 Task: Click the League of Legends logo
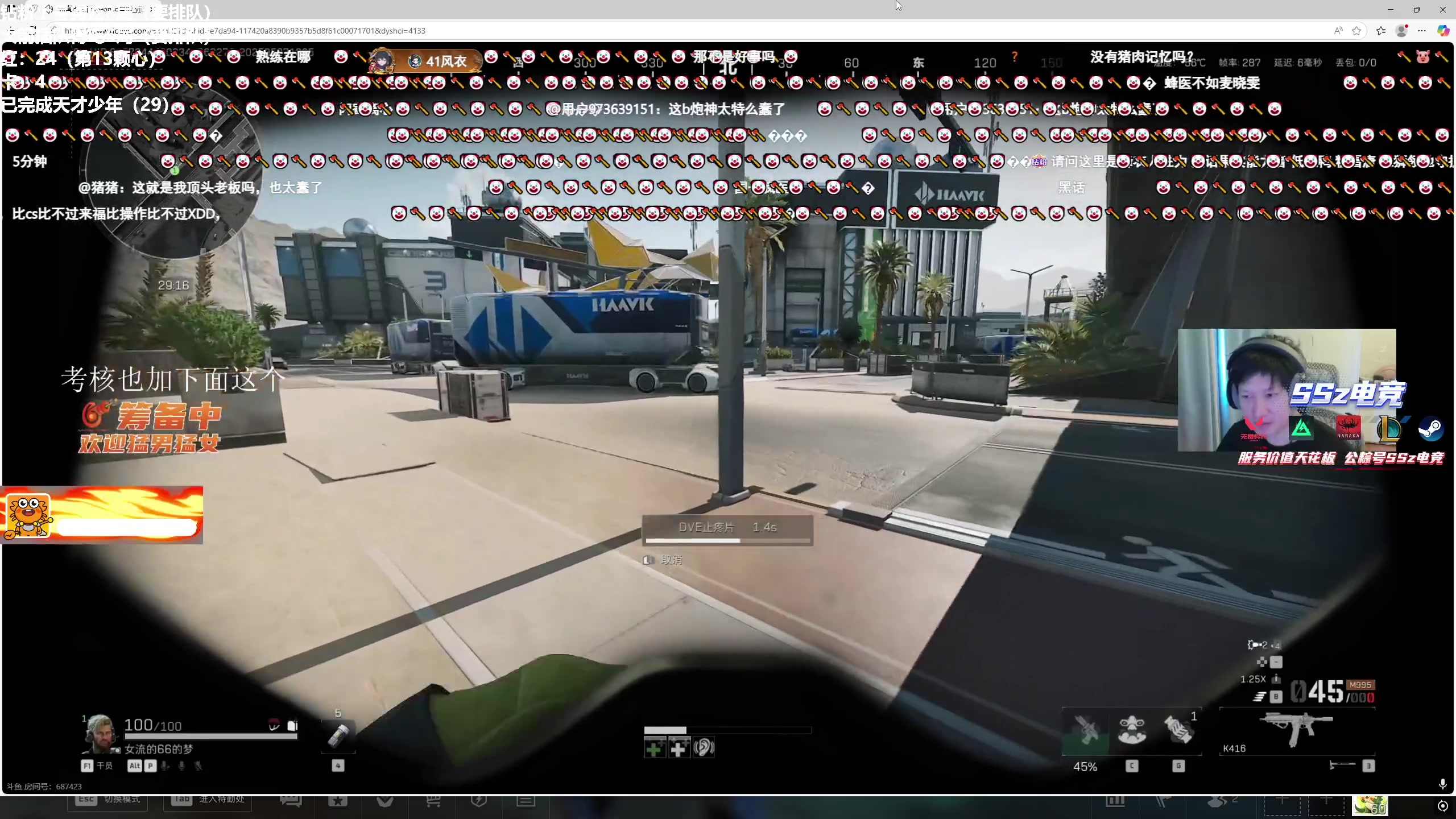(x=1389, y=429)
